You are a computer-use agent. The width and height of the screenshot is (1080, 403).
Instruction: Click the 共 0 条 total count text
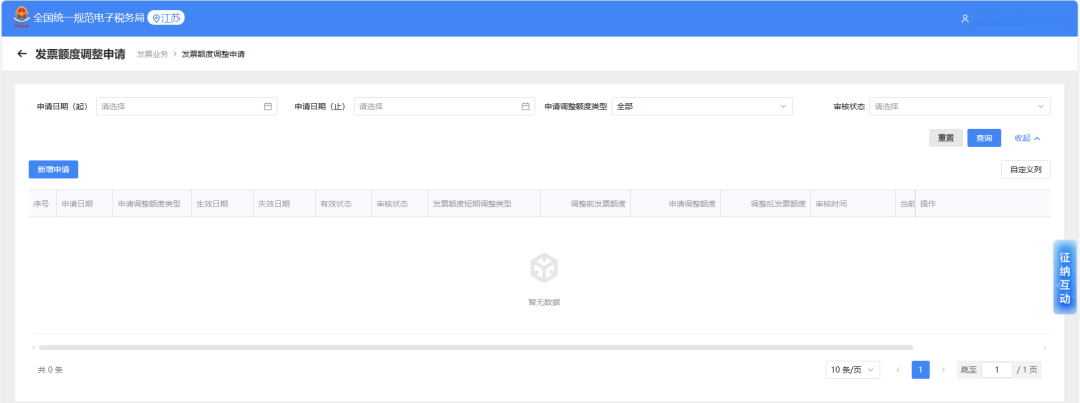[50, 370]
